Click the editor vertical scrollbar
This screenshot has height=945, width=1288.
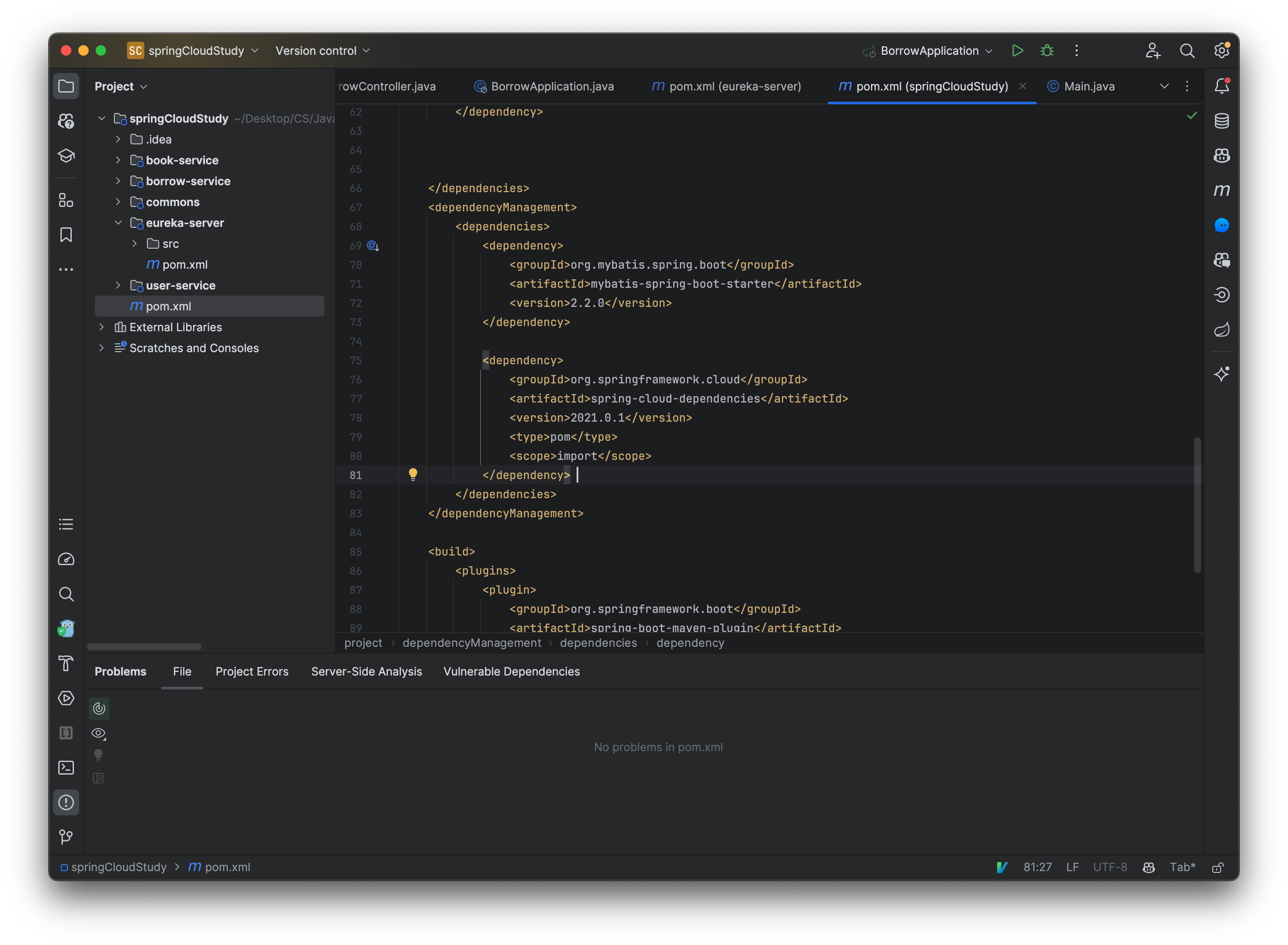point(1197,503)
